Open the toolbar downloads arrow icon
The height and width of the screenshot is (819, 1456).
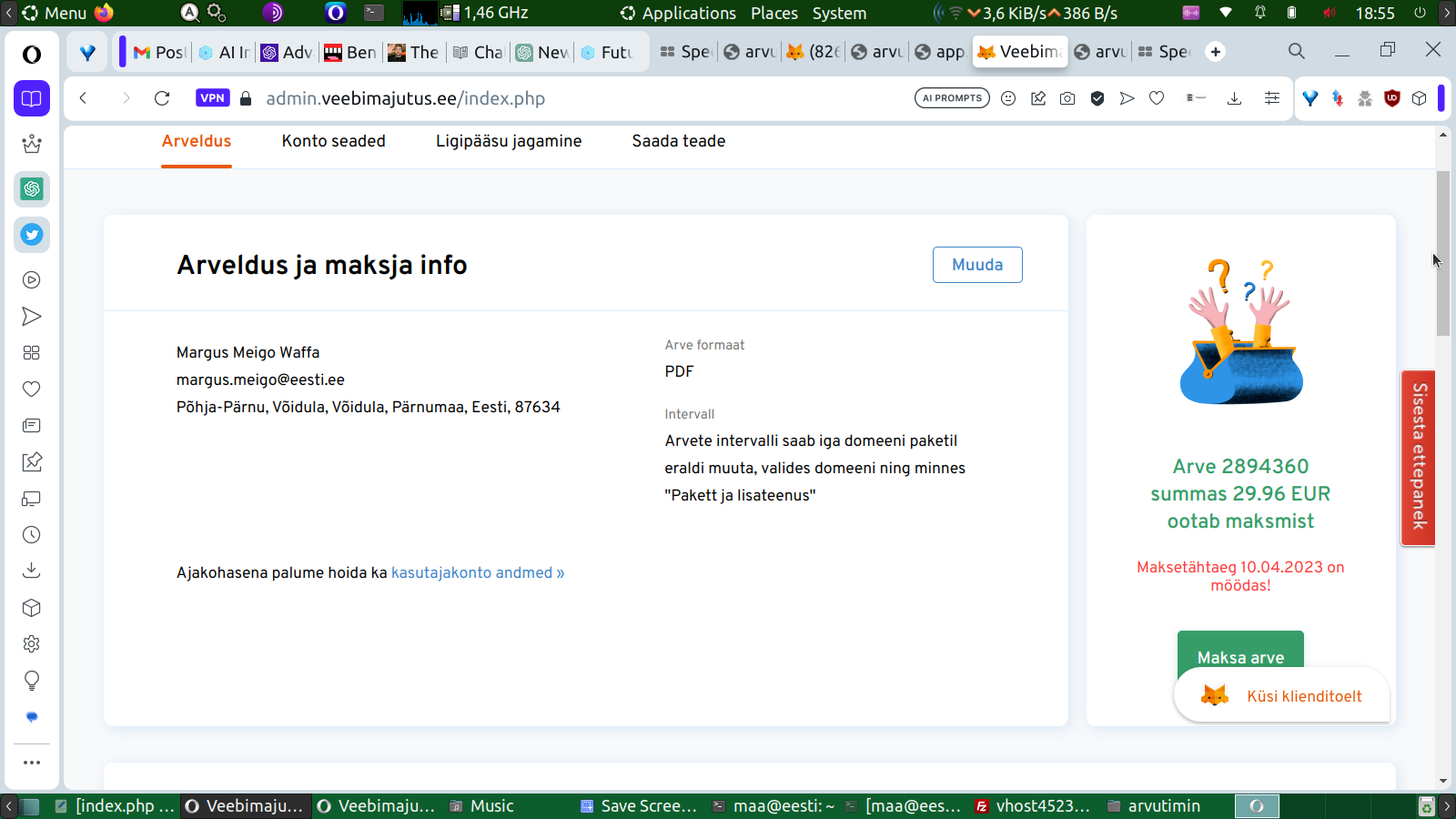(x=1234, y=98)
